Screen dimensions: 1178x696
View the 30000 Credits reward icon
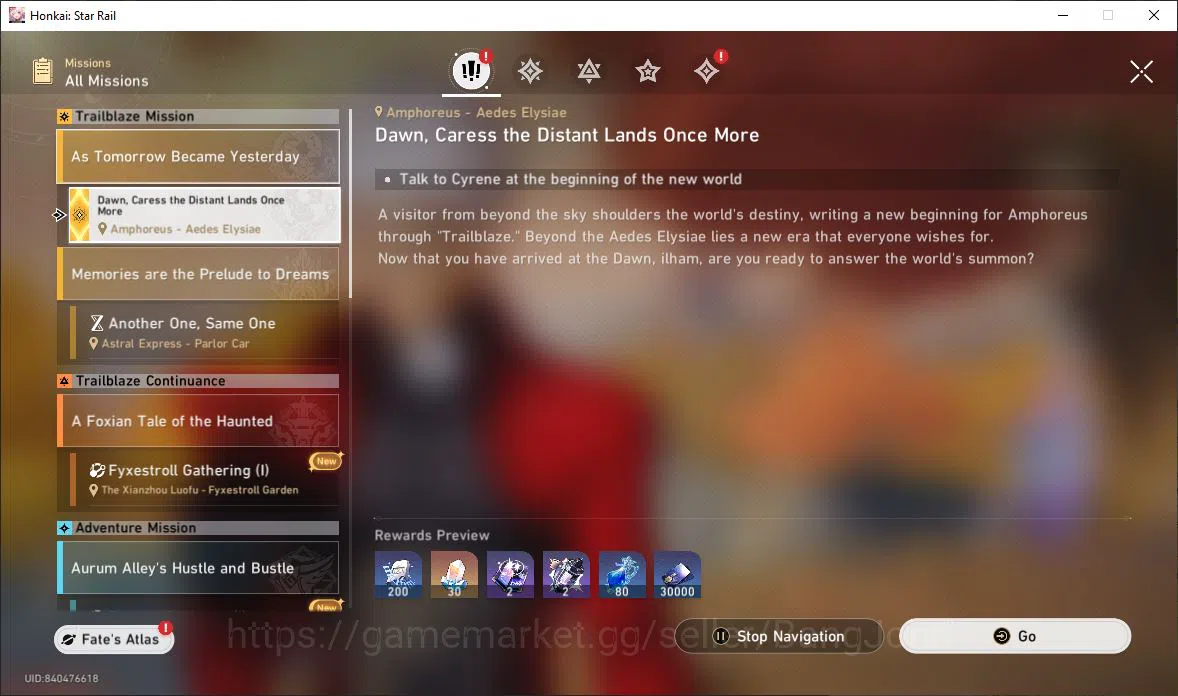[678, 575]
